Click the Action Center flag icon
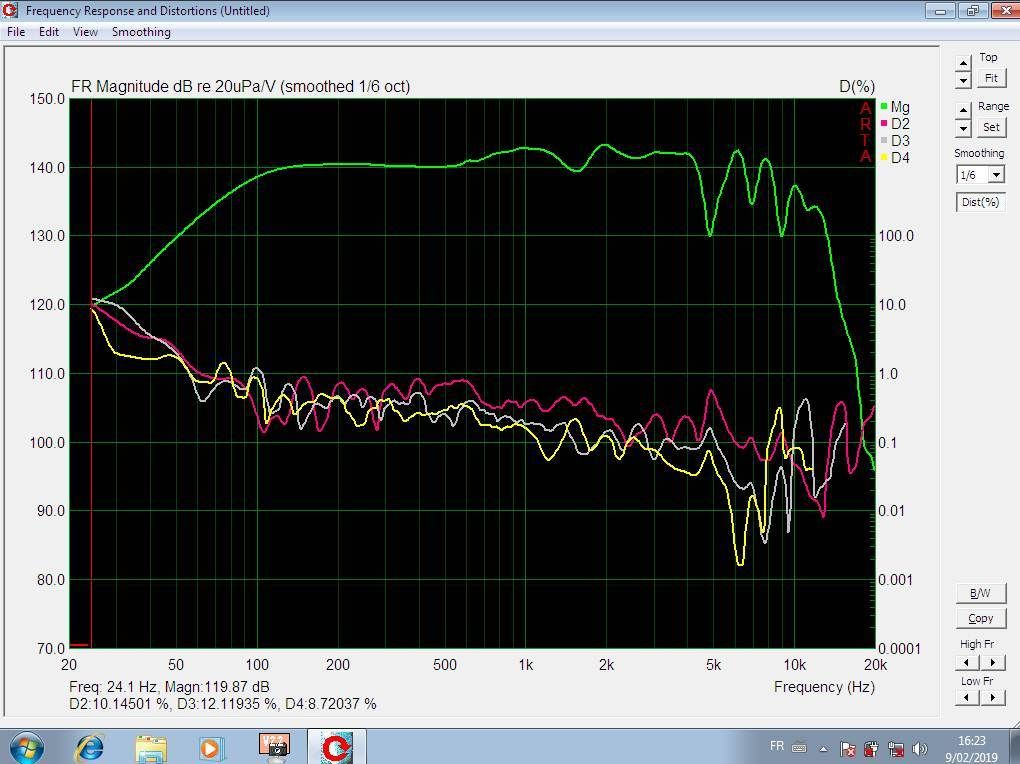 point(848,748)
